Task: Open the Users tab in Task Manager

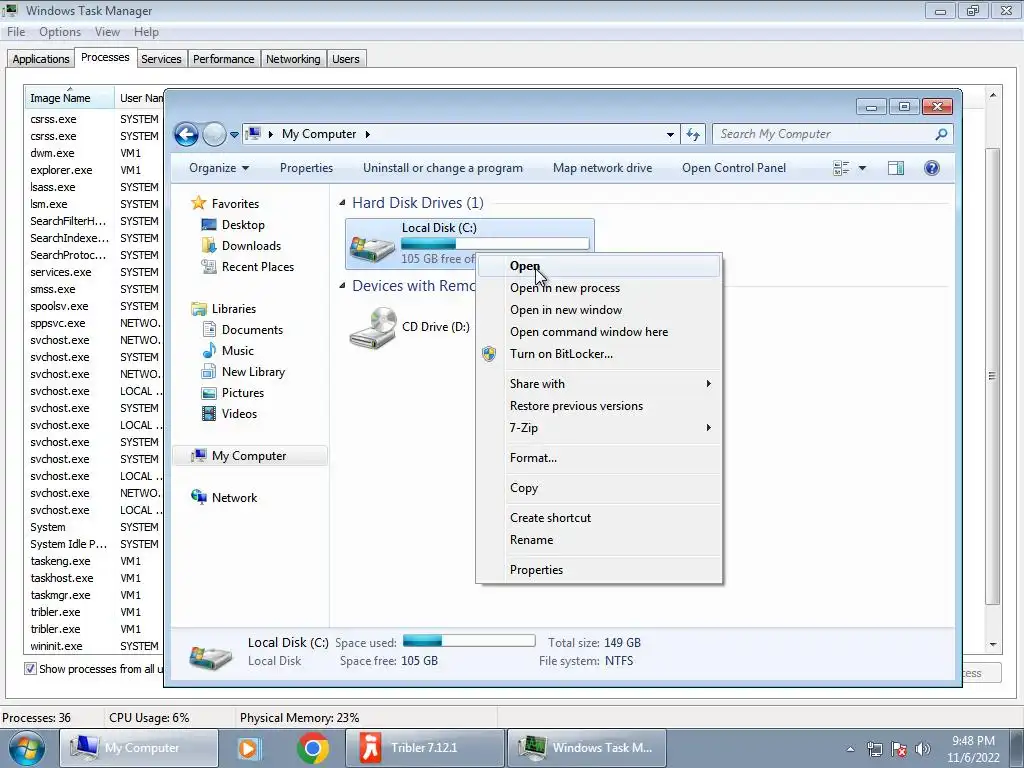Action: point(345,59)
